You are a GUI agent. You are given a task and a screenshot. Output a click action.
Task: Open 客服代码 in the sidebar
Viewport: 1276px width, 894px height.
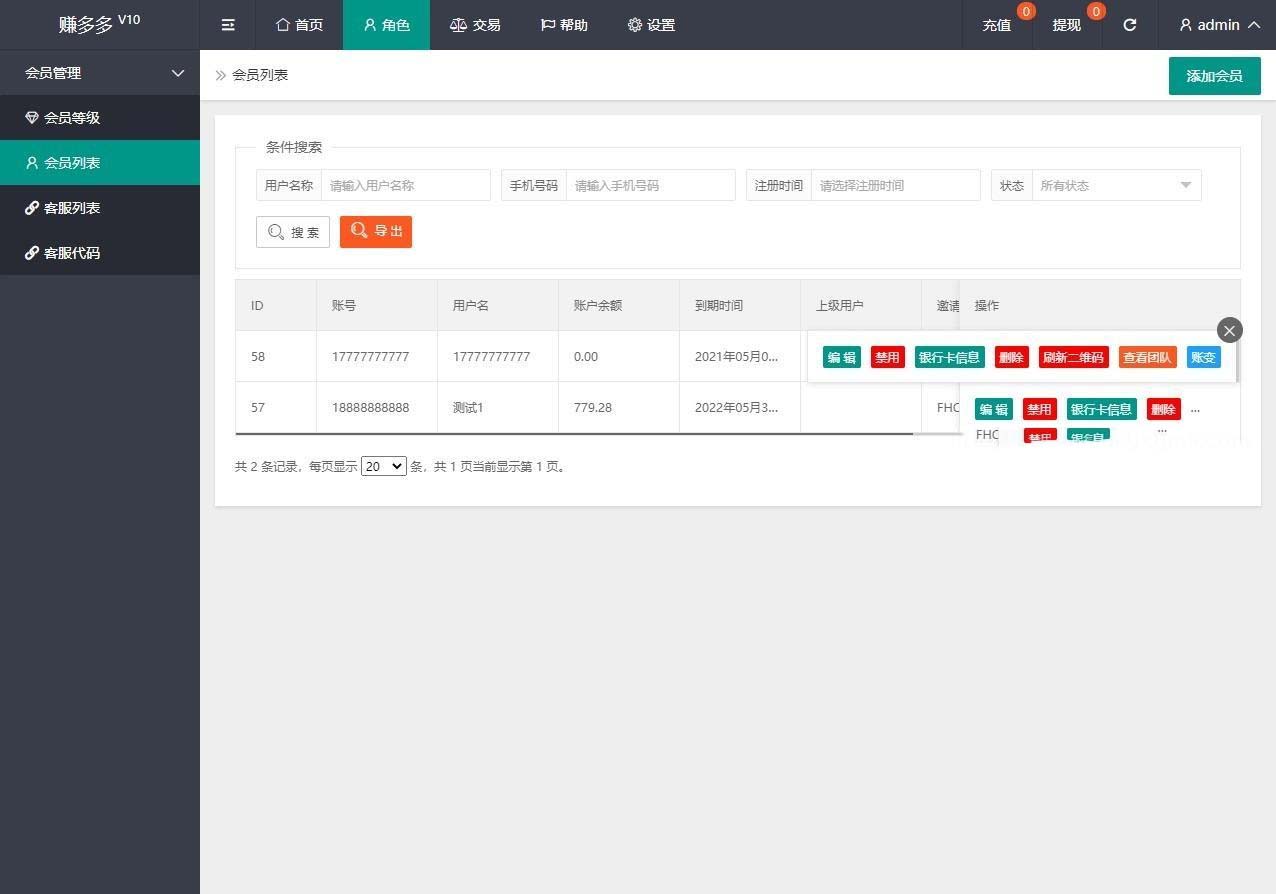click(72, 253)
